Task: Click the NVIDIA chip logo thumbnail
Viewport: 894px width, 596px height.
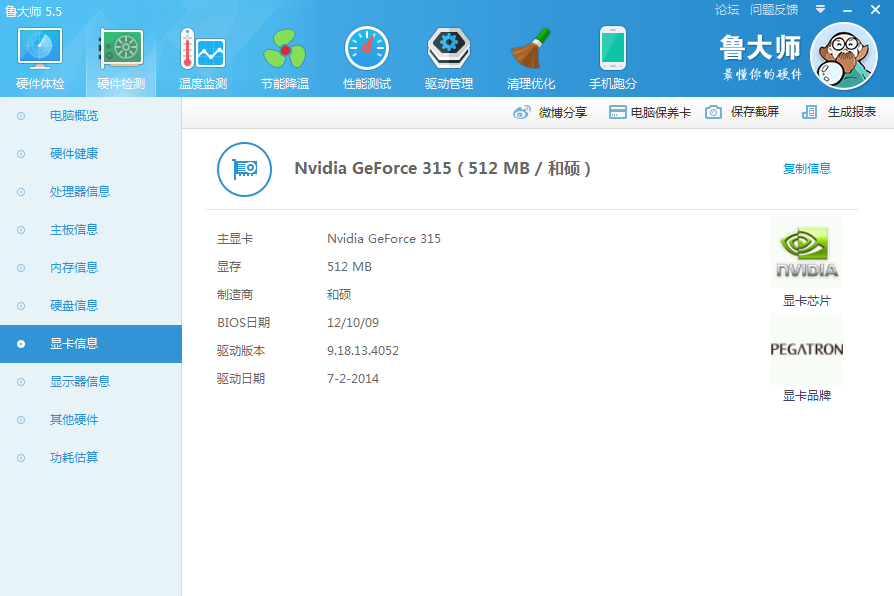Action: point(807,252)
